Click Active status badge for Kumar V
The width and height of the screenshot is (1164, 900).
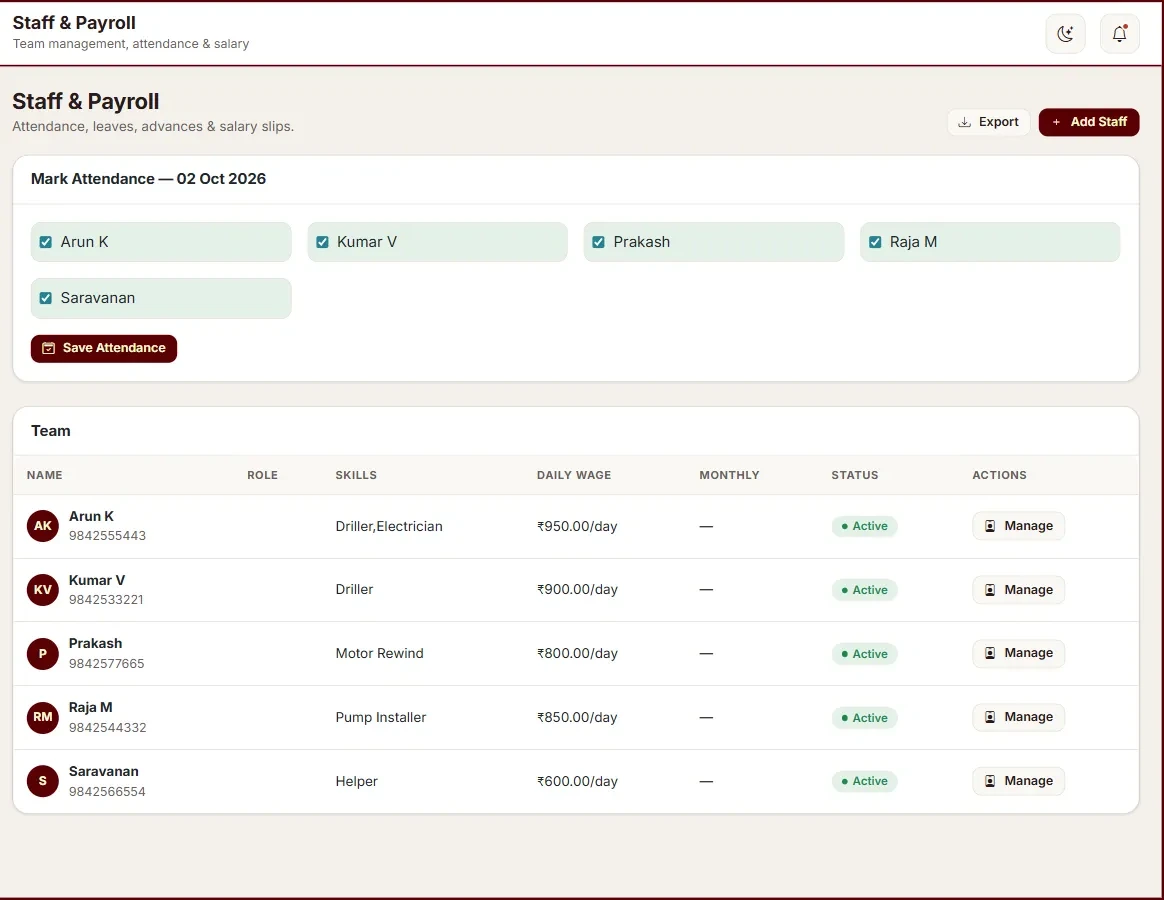pyautogui.click(x=864, y=590)
